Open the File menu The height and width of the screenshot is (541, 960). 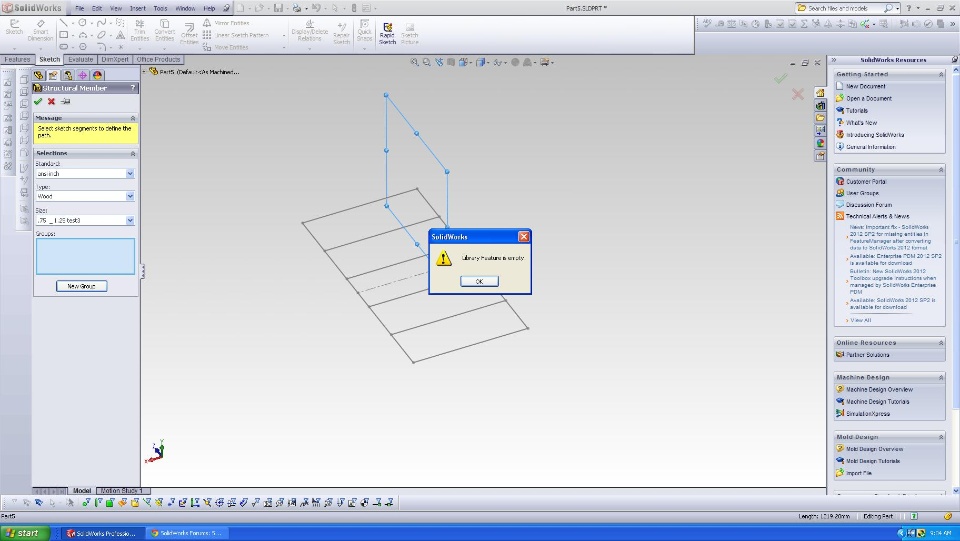pyautogui.click(x=80, y=9)
